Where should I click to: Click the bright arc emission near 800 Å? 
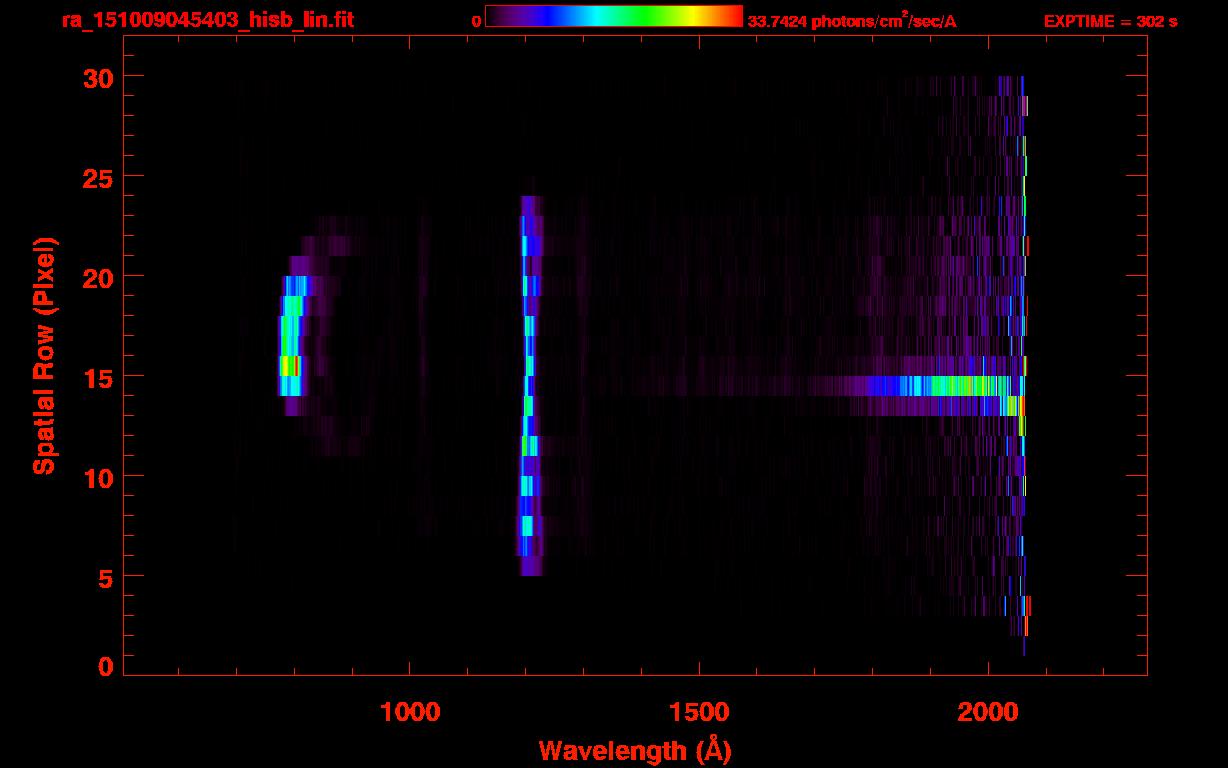click(292, 335)
